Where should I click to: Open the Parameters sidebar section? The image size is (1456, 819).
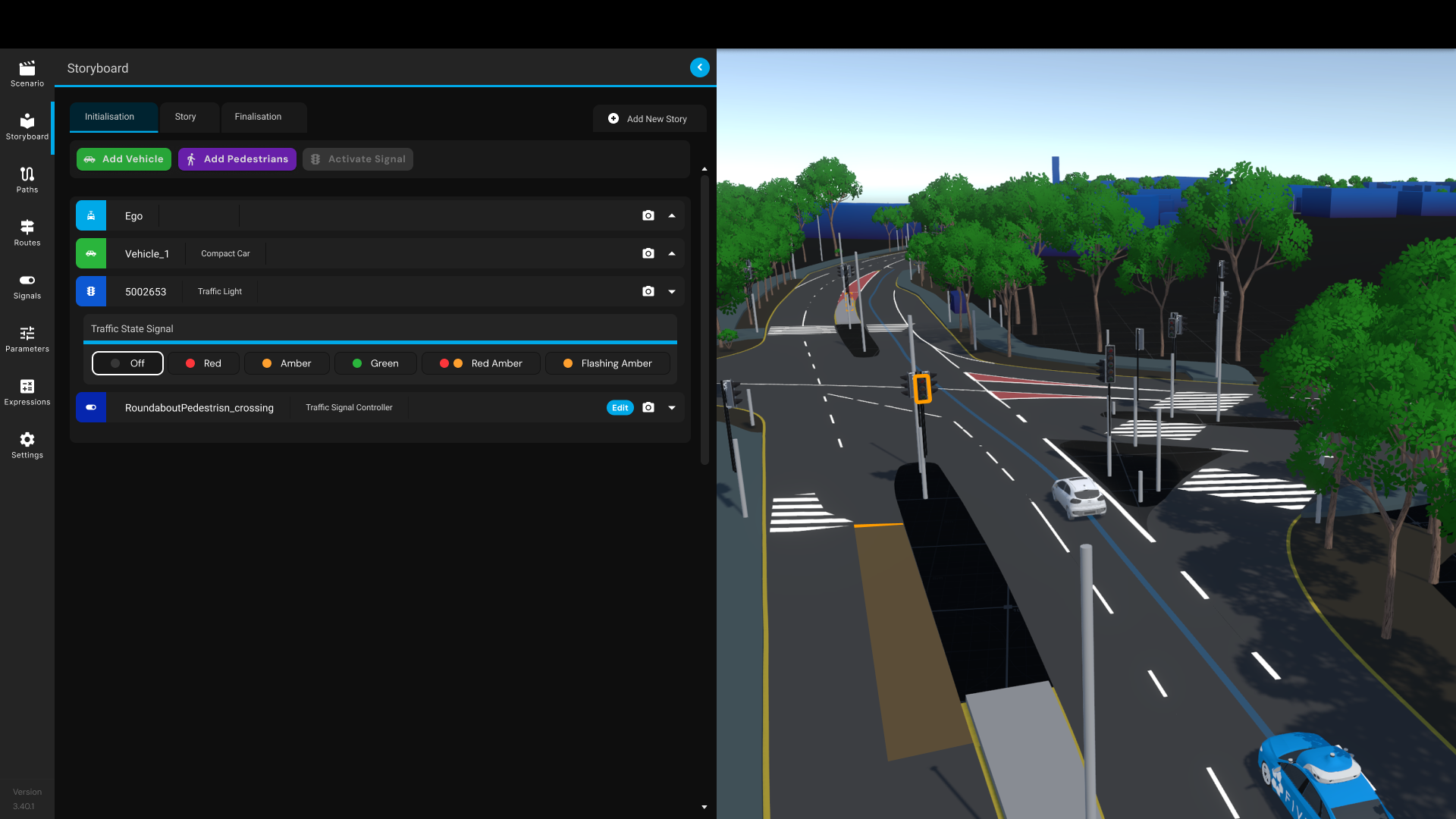point(27,340)
